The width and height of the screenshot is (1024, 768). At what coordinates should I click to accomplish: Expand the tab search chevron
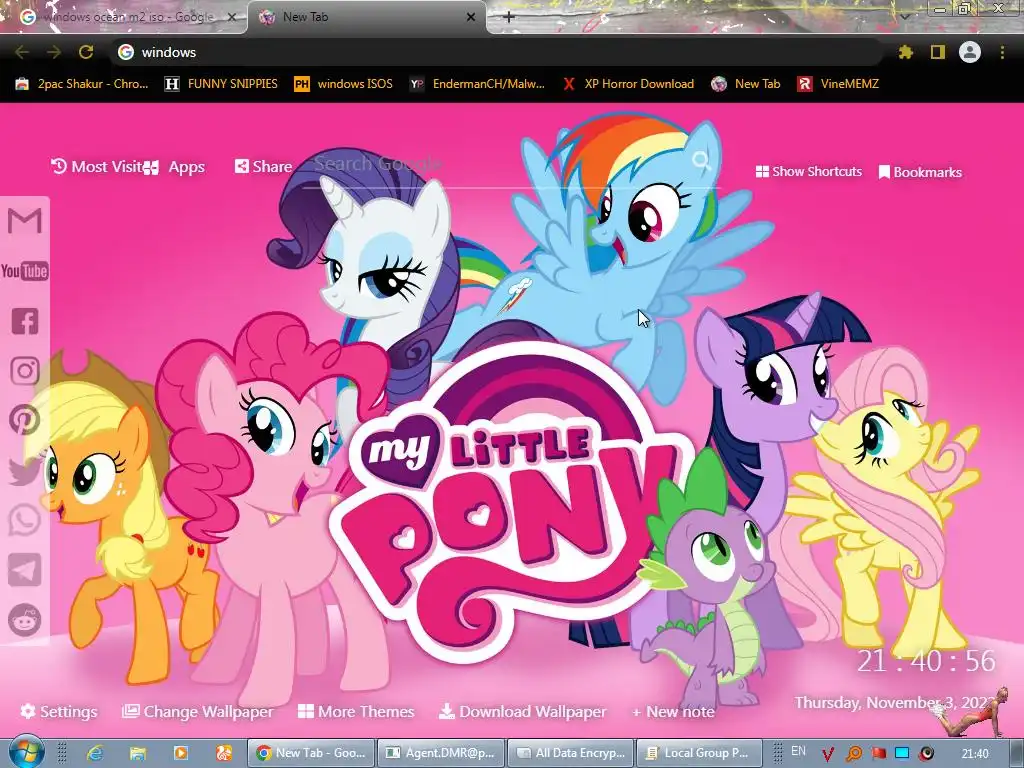(x=904, y=17)
